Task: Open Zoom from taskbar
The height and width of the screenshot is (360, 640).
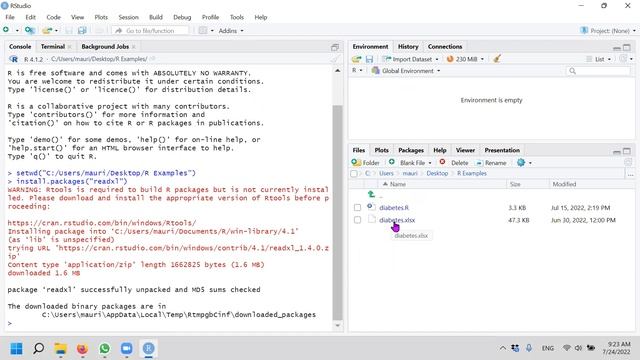Action: pyautogui.click(x=127, y=349)
